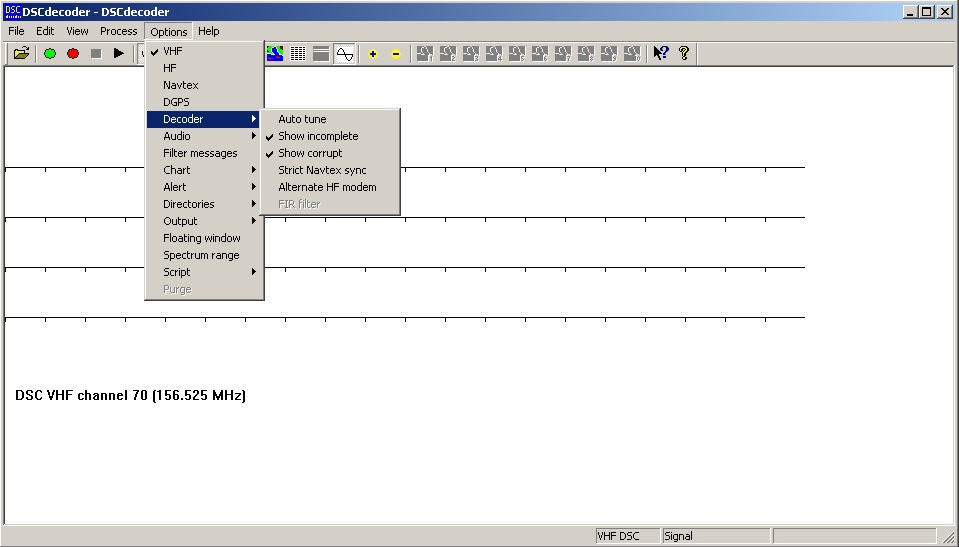Click the gray stop square button
The height and width of the screenshot is (547, 959).
pos(96,54)
